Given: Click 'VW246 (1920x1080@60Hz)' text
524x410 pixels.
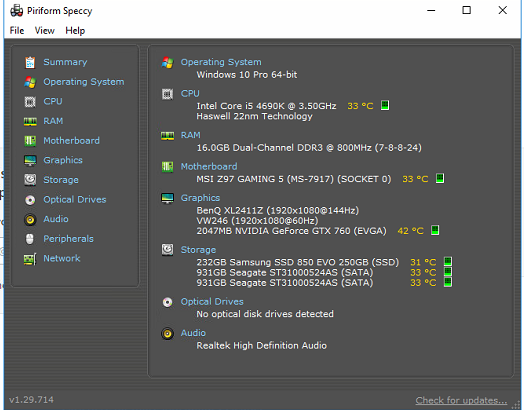Looking at the screenshot, I should click(x=257, y=221).
